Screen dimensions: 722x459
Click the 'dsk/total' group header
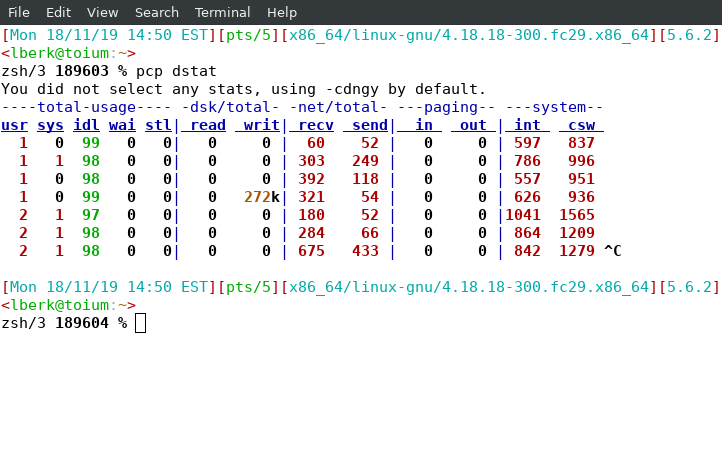point(230,107)
